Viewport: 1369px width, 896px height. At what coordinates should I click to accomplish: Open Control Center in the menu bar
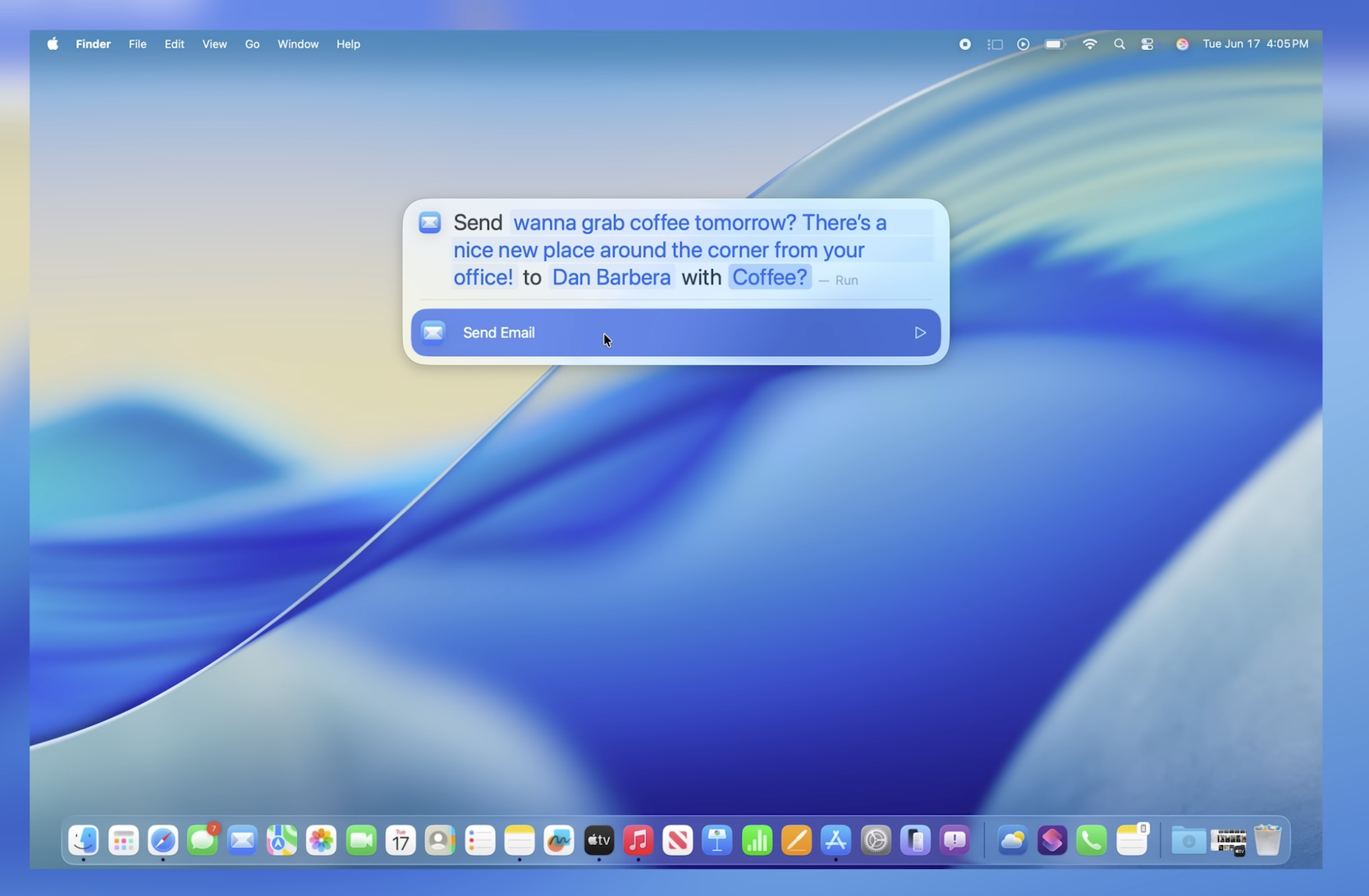coord(1147,43)
